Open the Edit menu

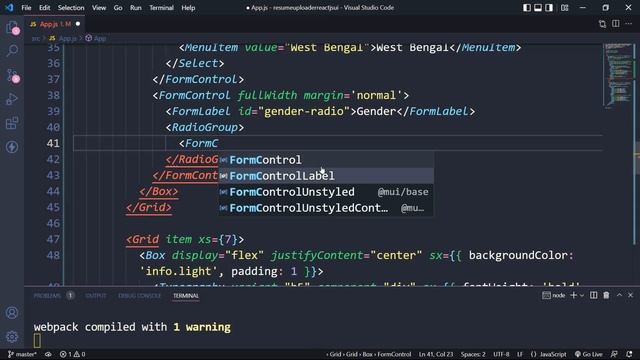[44, 8]
